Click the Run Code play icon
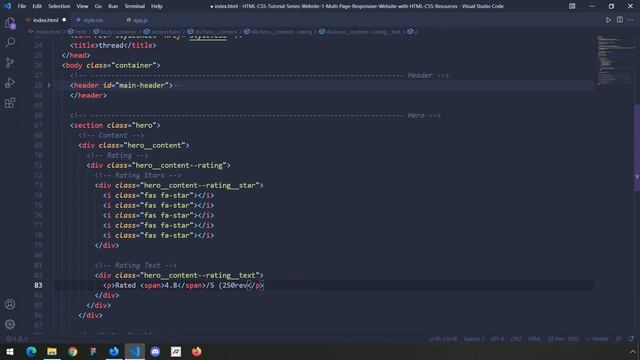Image resolution: width=640 pixels, height=360 pixels. click(608, 20)
